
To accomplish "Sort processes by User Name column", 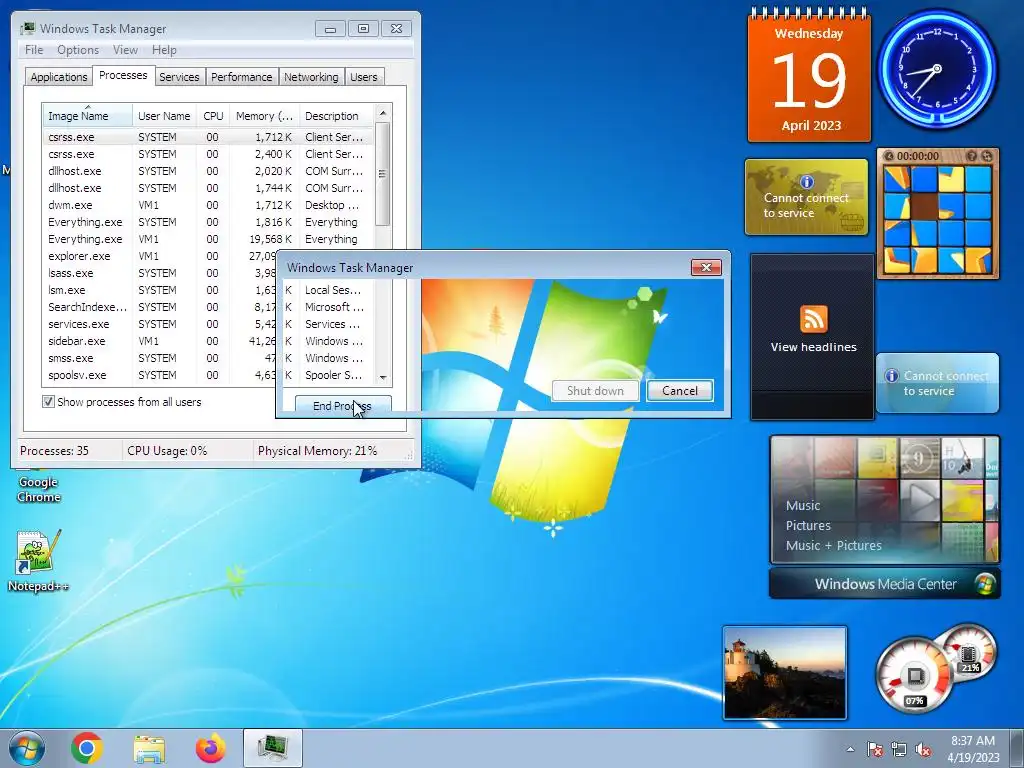I will (x=164, y=116).
